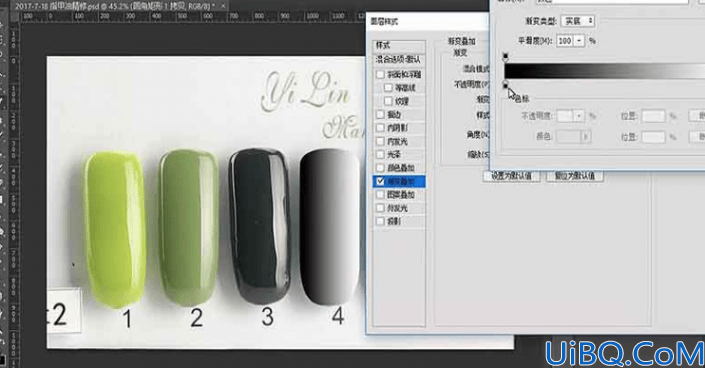Image resolution: width=705 pixels, height=368 pixels.
Task: Open the 平滑度 (smoothness) slider arrow
Action: (580, 41)
